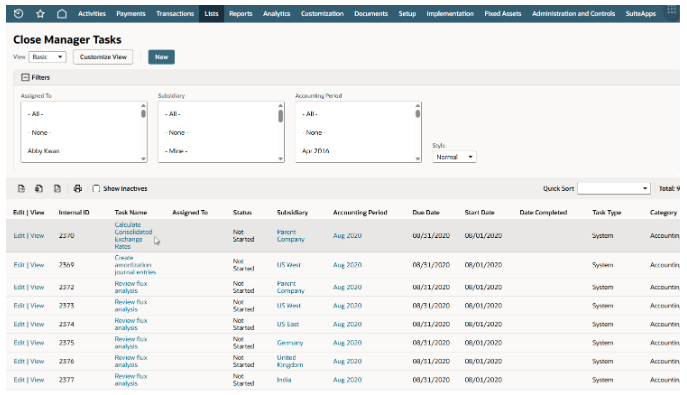Image resolution: width=687 pixels, height=395 pixels.
Task: Open the Customization menu
Action: click(x=322, y=14)
